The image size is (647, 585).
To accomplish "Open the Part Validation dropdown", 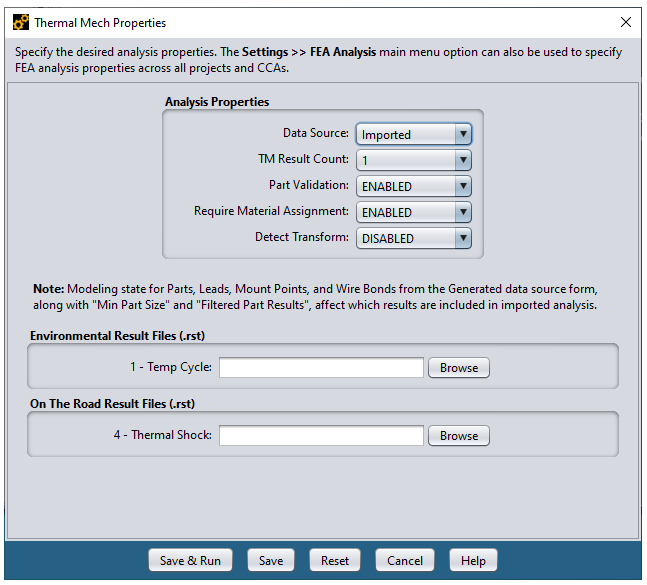I will (414, 186).
